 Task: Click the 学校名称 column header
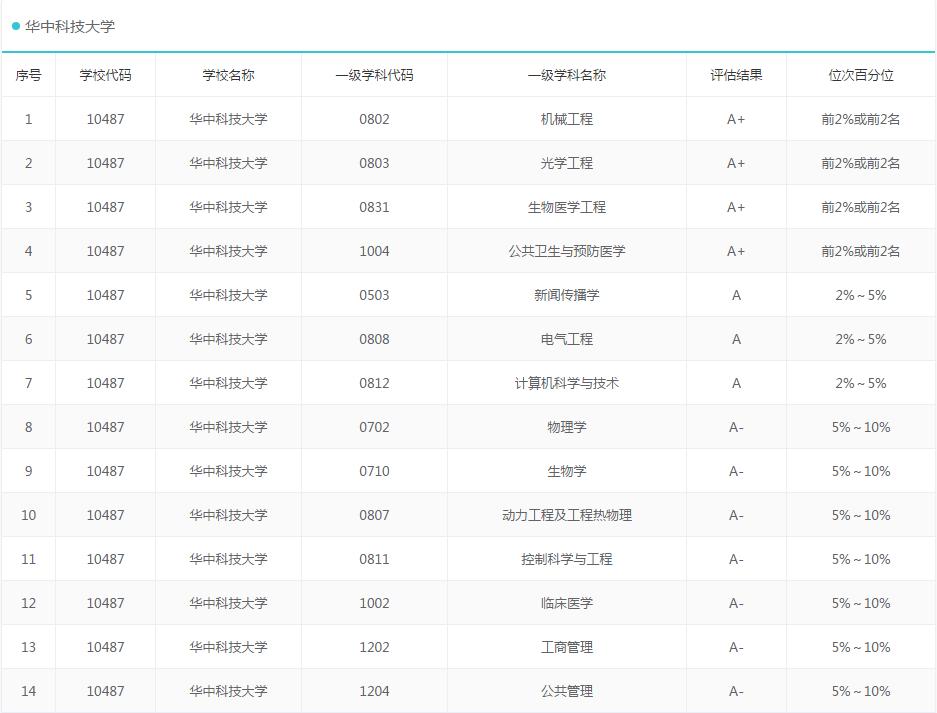[227, 74]
